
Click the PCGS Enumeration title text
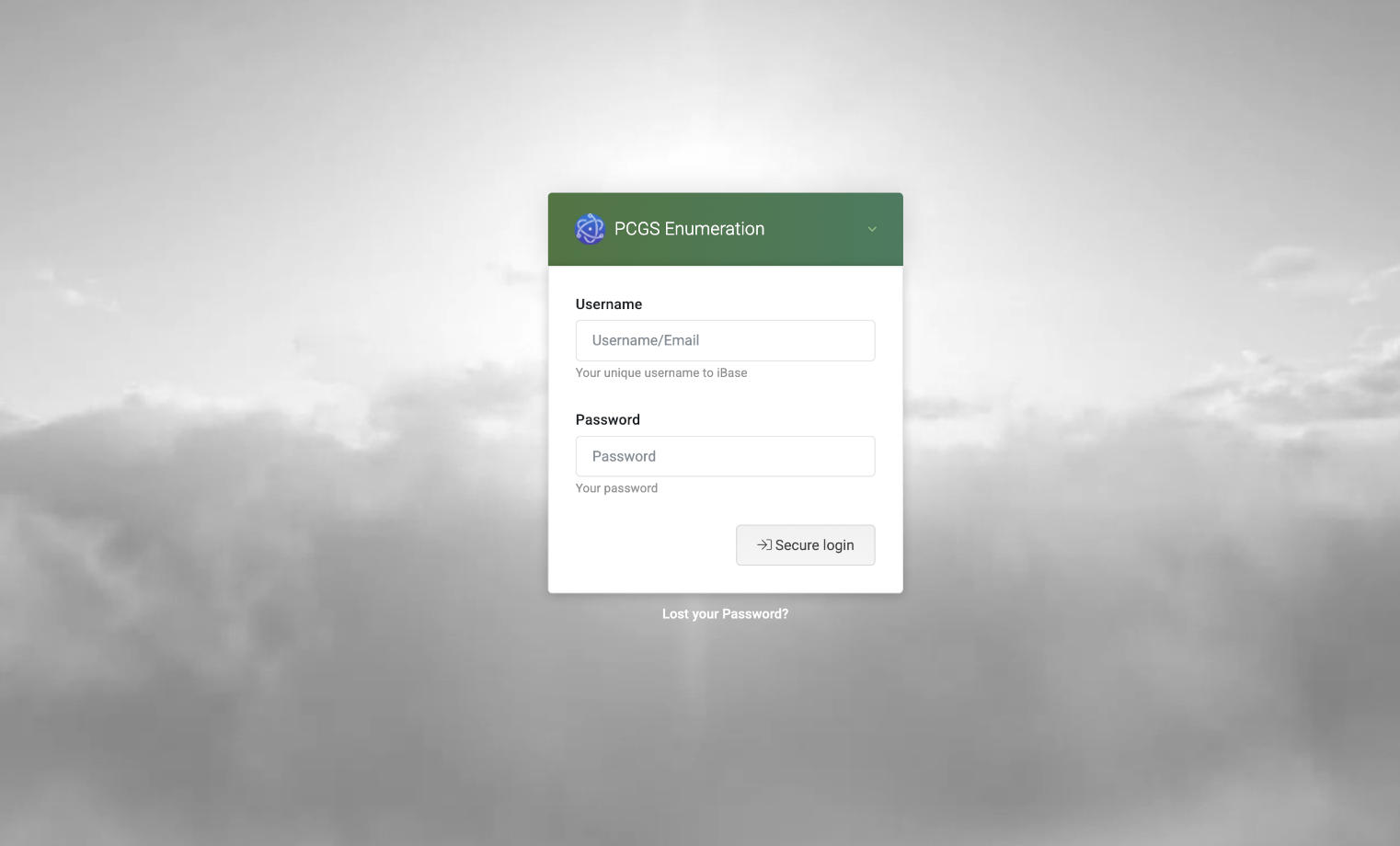689,229
